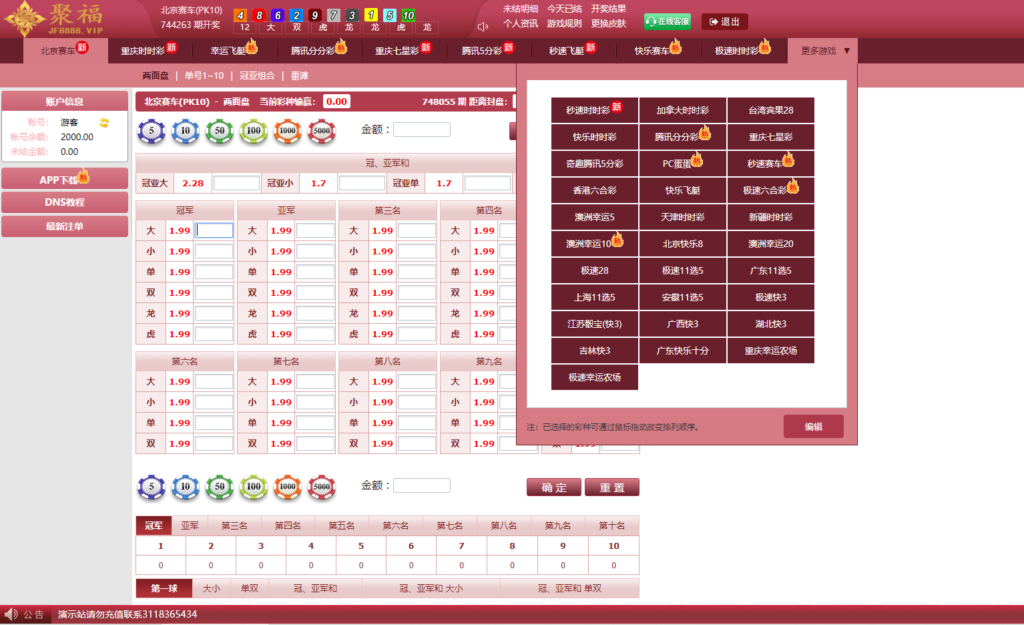Pick the 1000 orange chip in top row
The width and height of the screenshot is (1024, 625).
click(x=287, y=130)
